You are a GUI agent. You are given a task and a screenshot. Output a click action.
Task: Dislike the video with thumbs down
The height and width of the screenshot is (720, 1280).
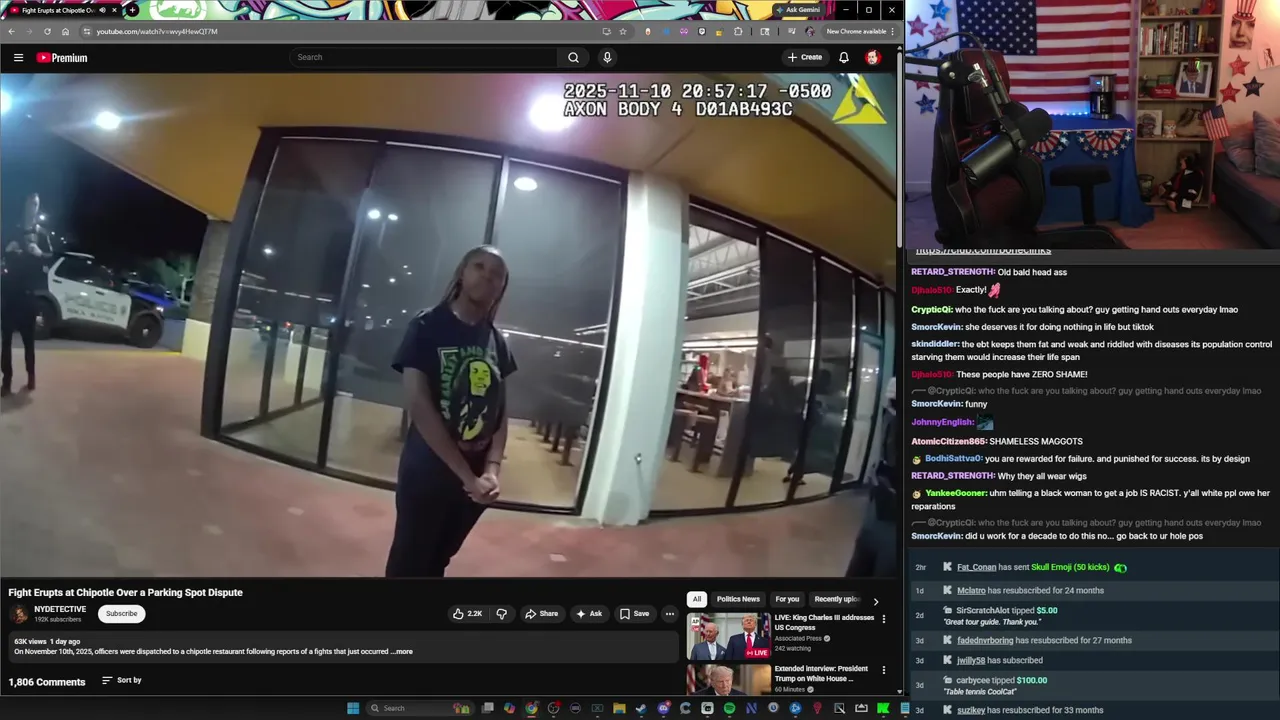coord(502,614)
